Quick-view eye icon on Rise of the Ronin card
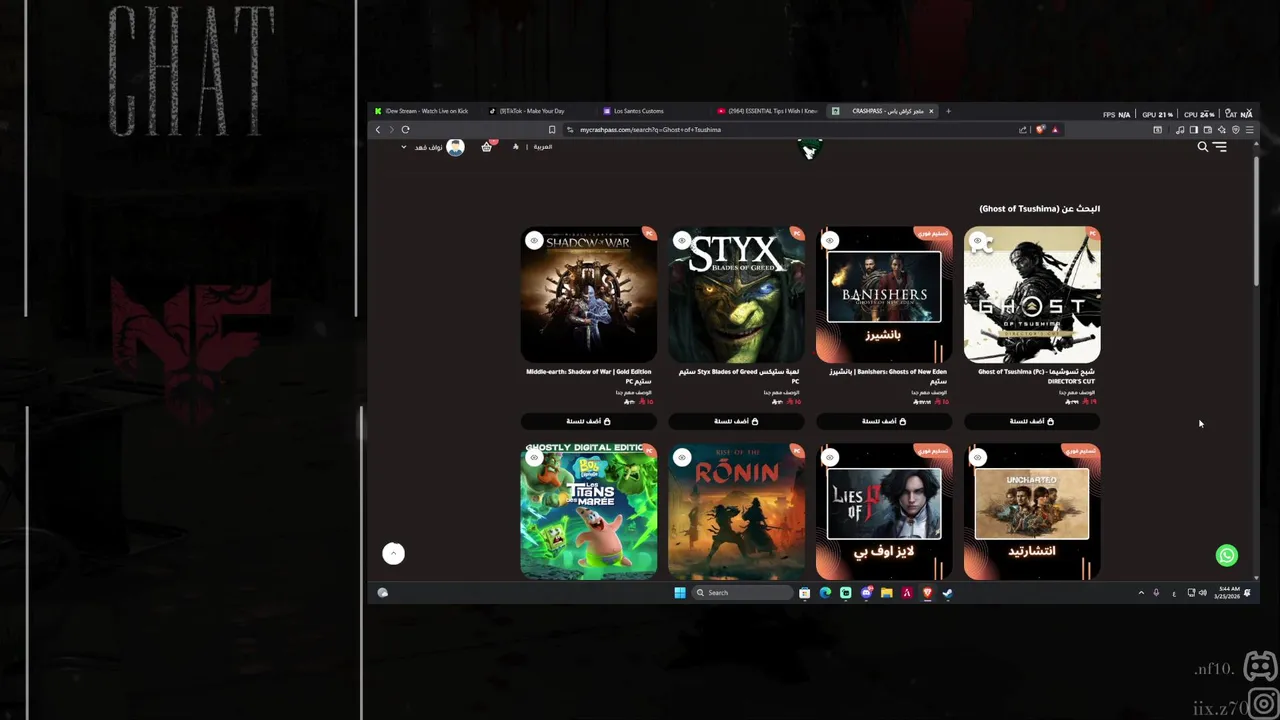The image size is (1280, 720). click(x=682, y=458)
